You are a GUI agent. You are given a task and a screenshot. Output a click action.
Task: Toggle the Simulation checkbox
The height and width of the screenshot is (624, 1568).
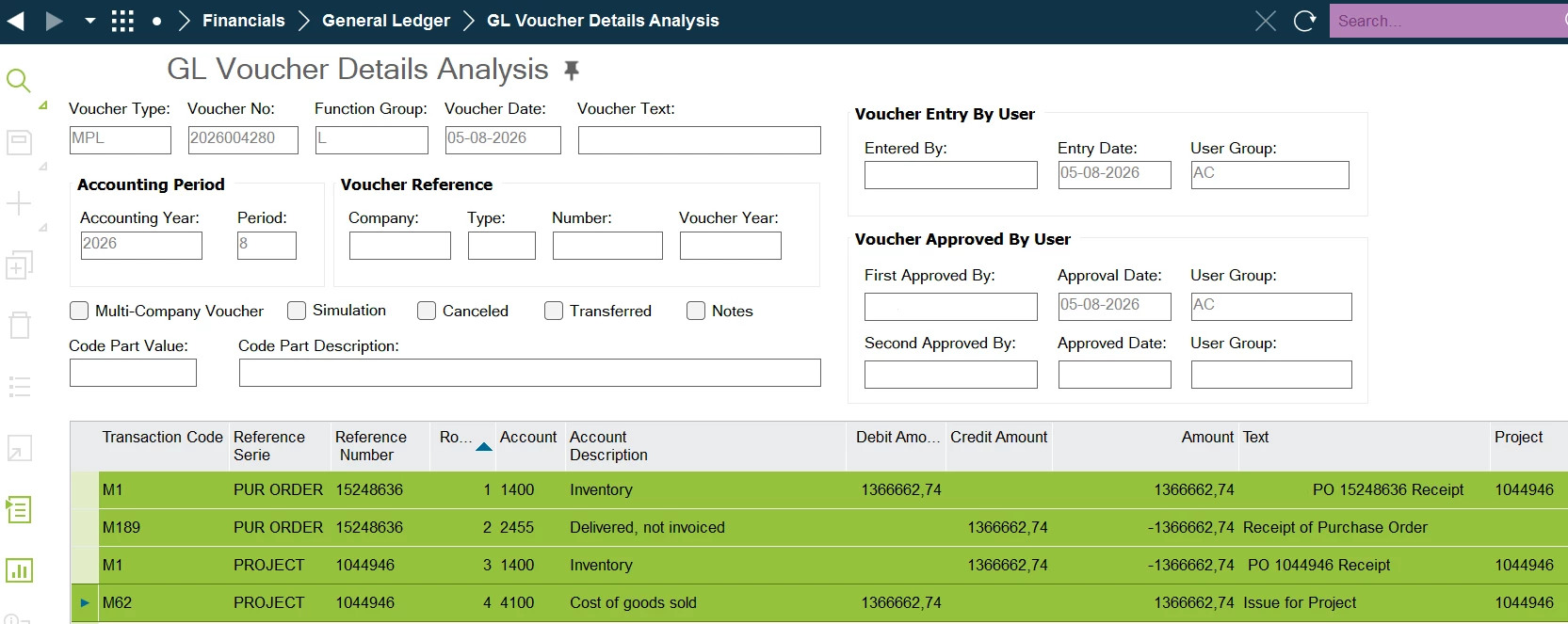coord(297,311)
